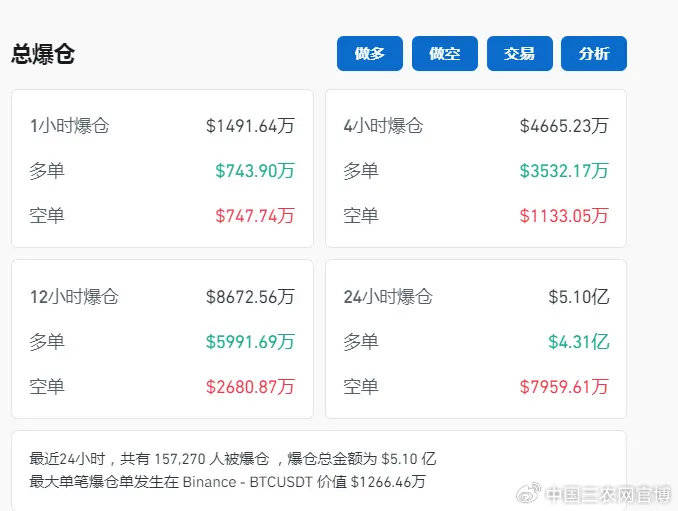Select the 总爆仓 heading
678x511 pixels.
click(43, 54)
